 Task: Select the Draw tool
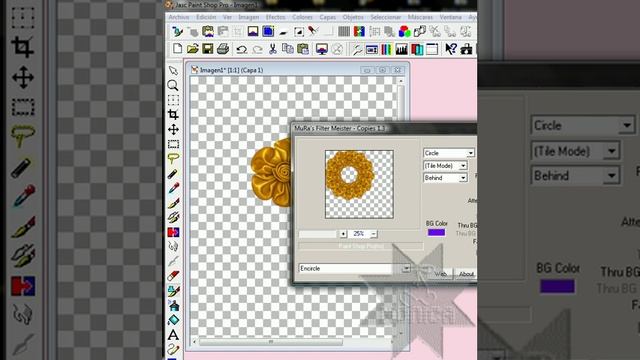tap(173, 349)
